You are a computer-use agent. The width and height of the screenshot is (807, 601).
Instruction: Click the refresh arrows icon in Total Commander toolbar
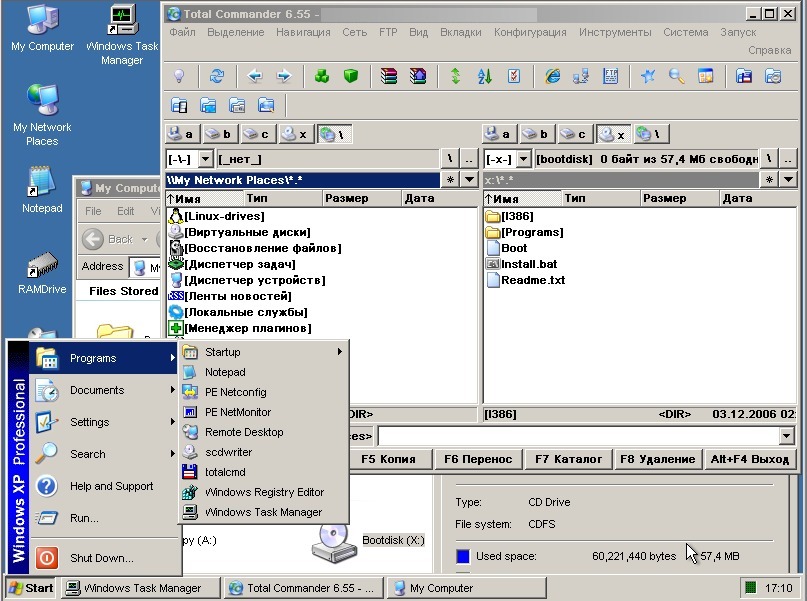[217, 76]
